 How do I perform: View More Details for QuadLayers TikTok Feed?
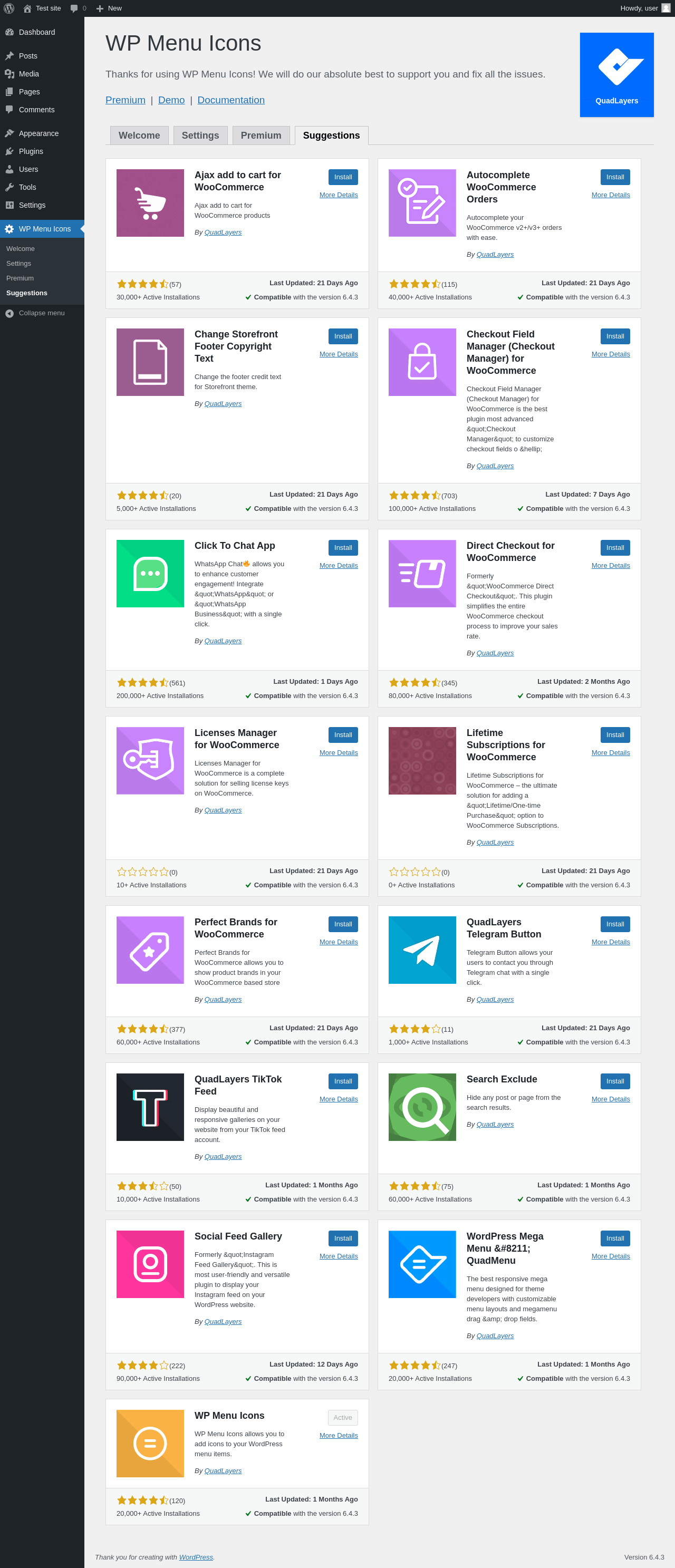tap(339, 1099)
